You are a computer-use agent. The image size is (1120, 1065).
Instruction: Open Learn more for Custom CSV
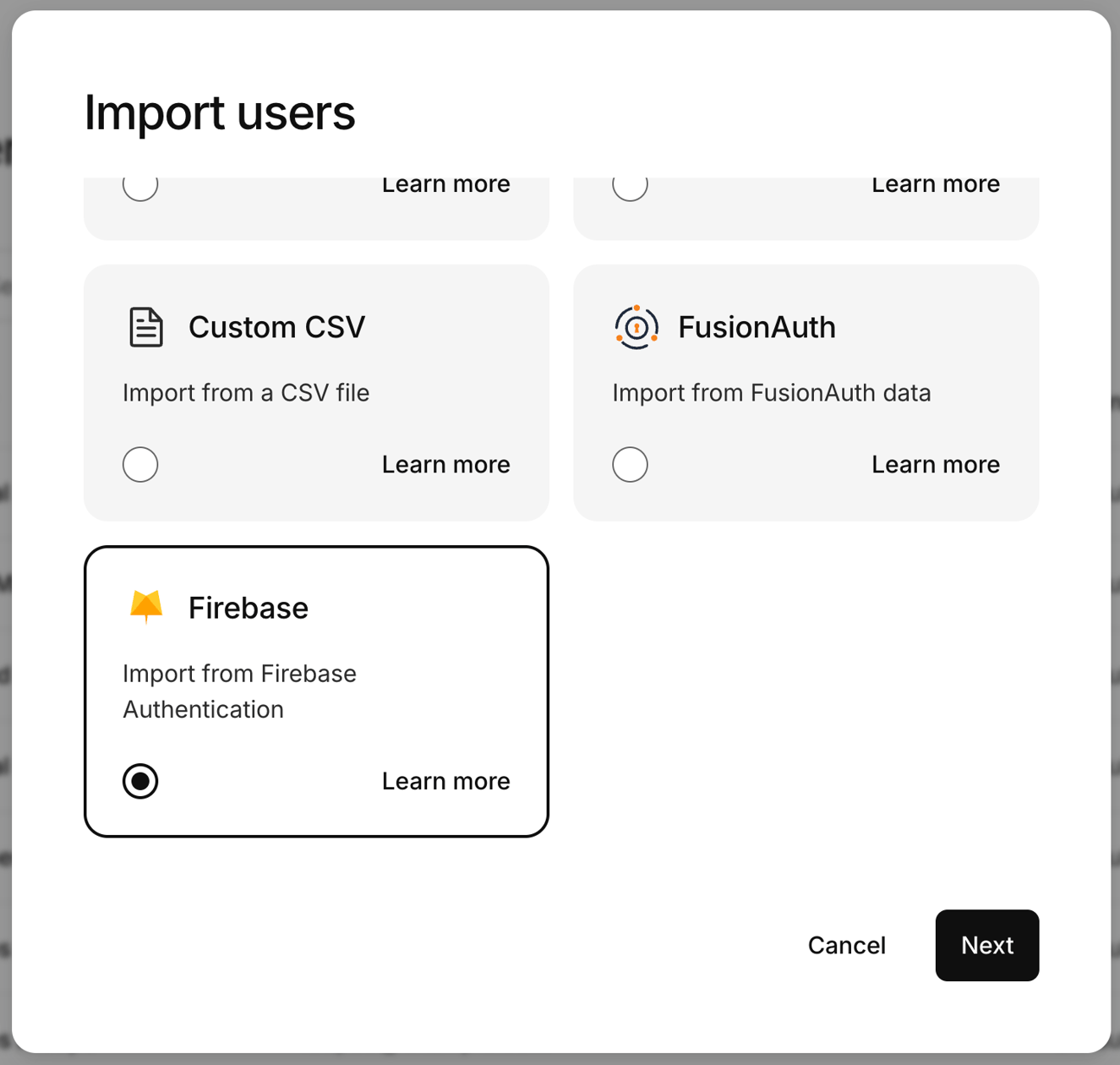445,464
